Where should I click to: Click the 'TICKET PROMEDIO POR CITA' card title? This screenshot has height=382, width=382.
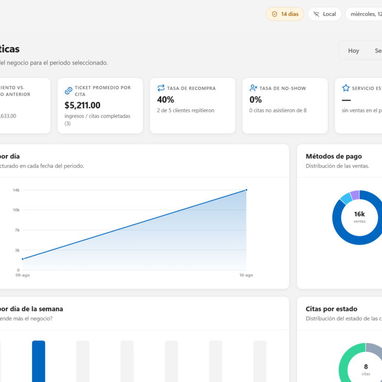[x=103, y=91]
